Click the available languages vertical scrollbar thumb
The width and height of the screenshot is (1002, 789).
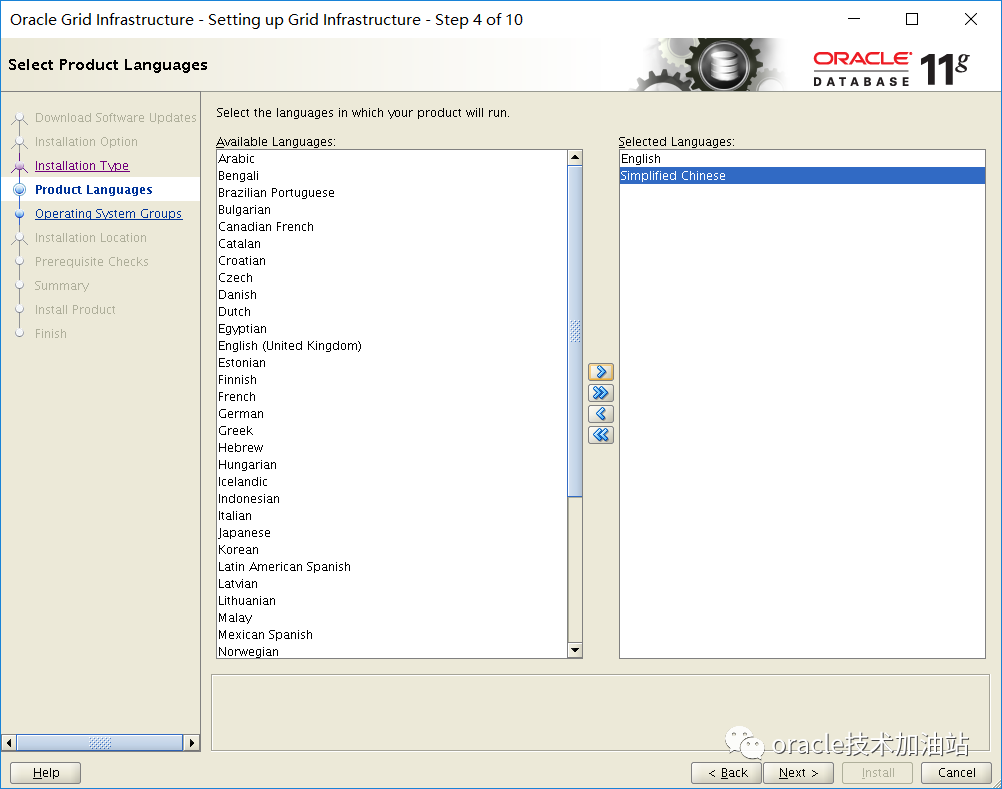(x=575, y=331)
